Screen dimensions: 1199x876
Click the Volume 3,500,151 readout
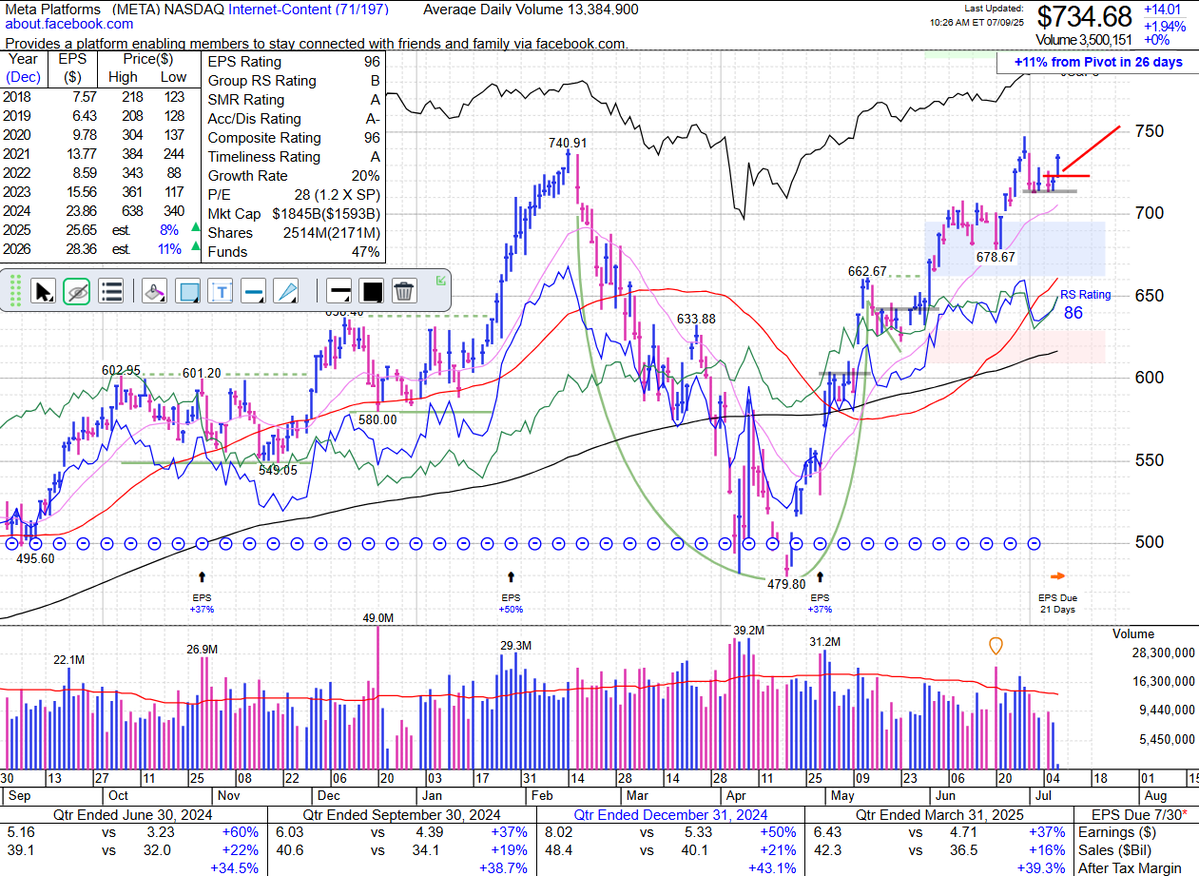click(1084, 40)
